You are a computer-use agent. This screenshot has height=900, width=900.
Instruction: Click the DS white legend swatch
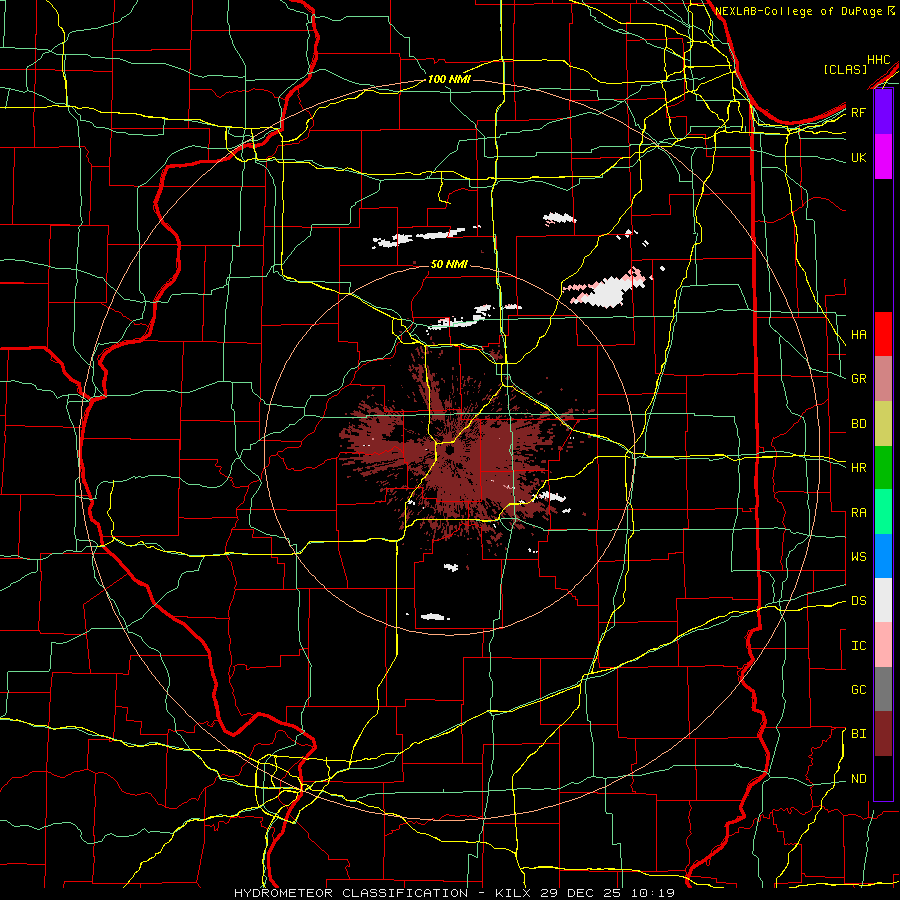pos(883,600)
